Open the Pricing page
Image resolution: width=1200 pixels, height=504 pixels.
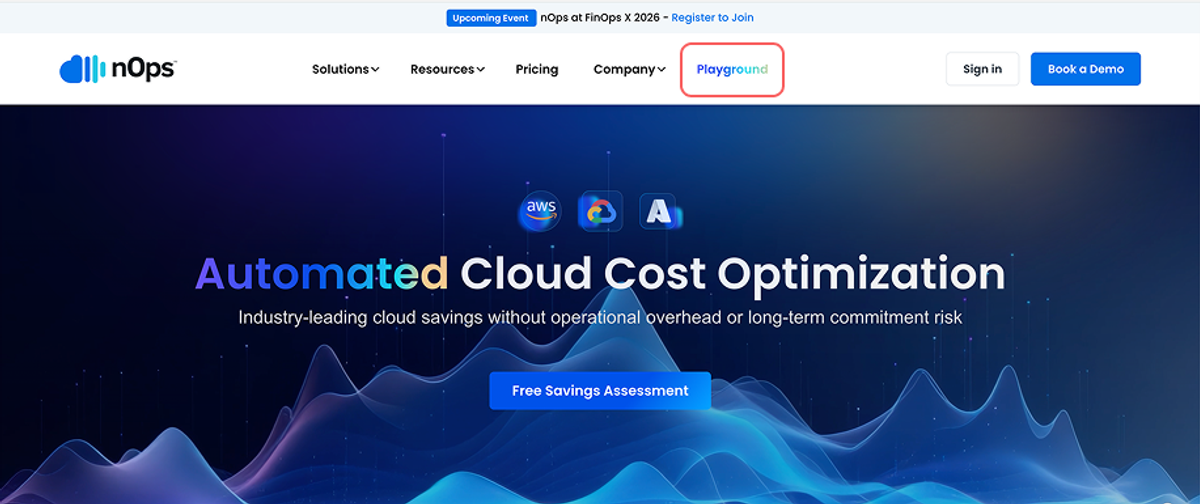click(537, 69)
